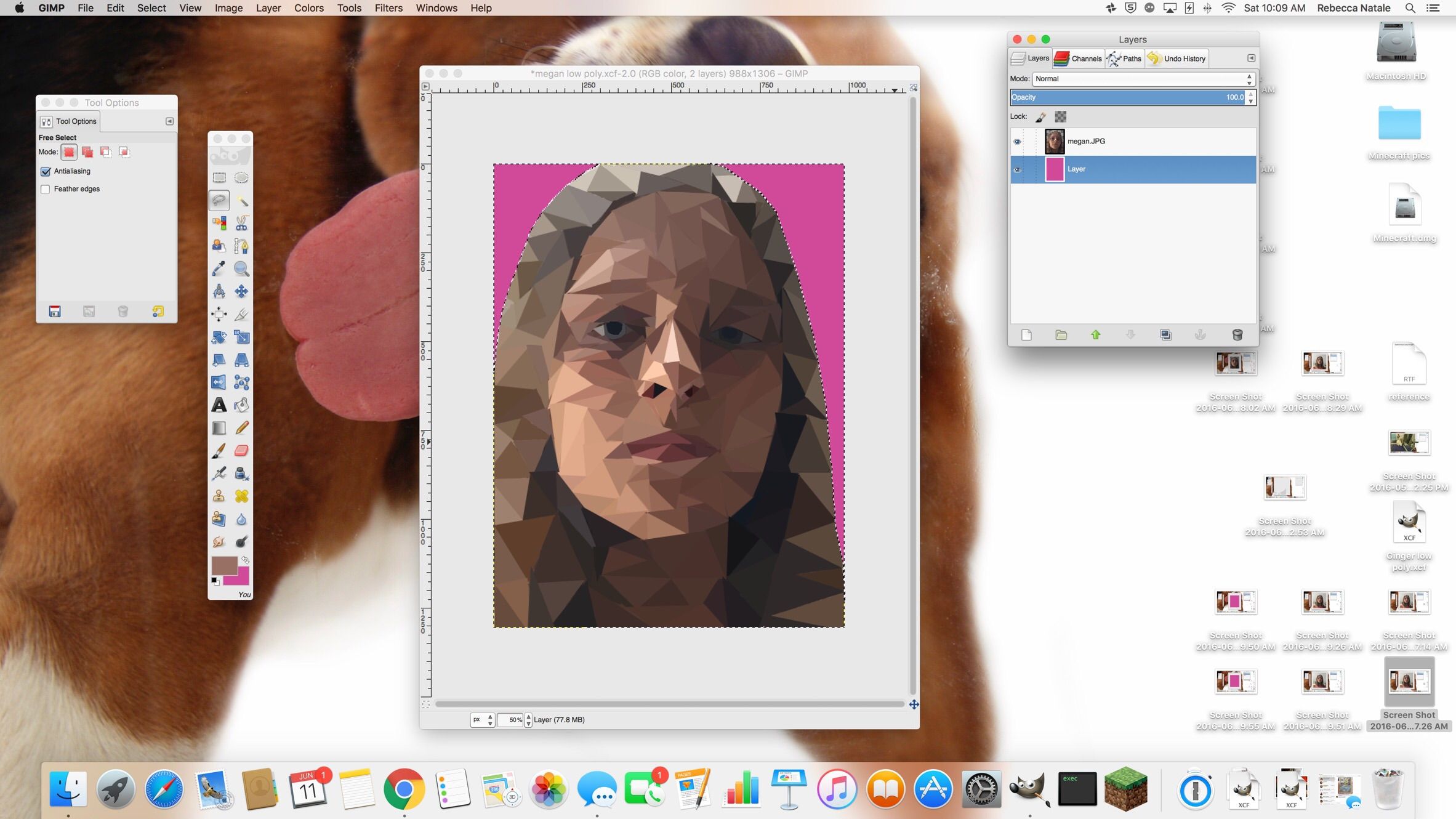Select the Free Select lasso tool
The width and height of the screenshot is (1456, 819).
tap(219, 201)
